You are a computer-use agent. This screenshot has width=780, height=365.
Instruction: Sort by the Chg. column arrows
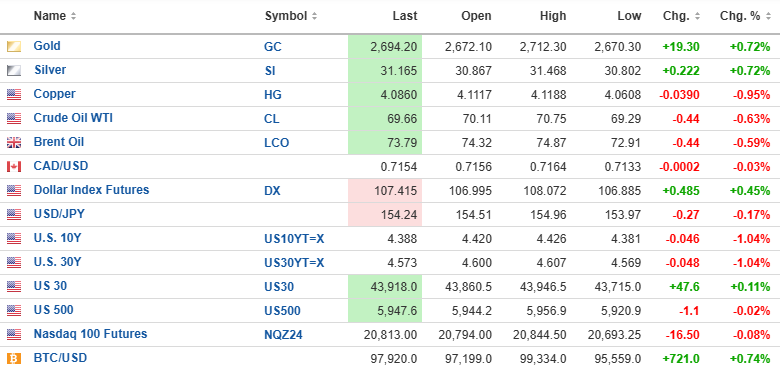coord(697,16)
